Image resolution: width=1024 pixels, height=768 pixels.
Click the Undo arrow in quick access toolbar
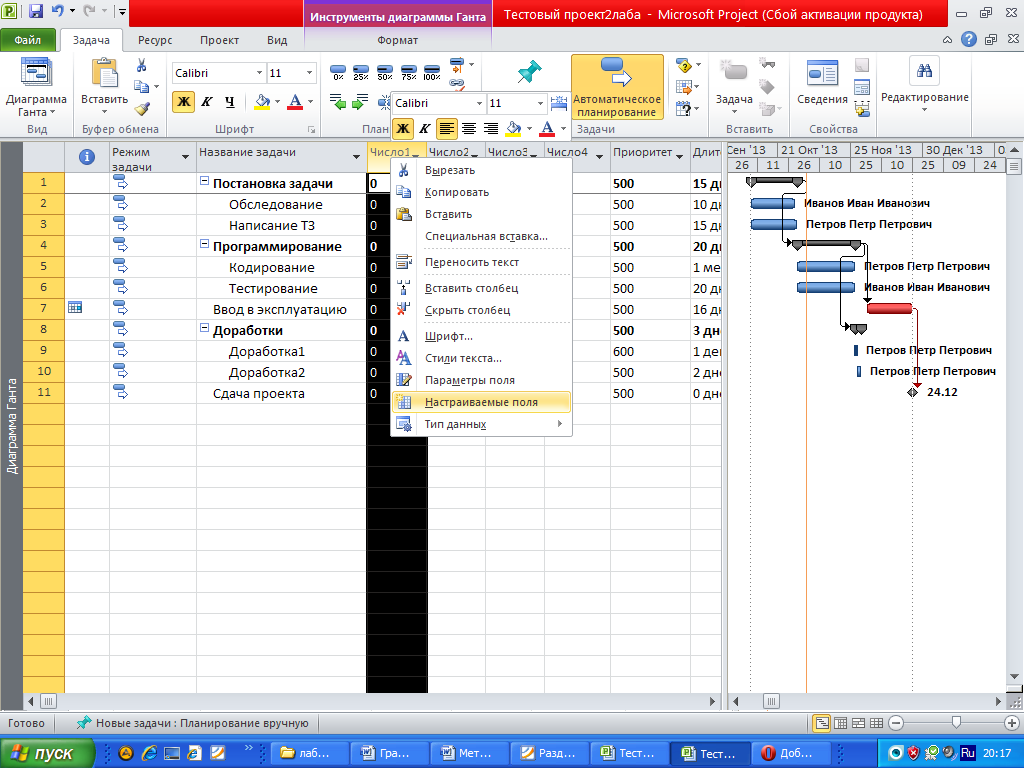tap(57, 10)
